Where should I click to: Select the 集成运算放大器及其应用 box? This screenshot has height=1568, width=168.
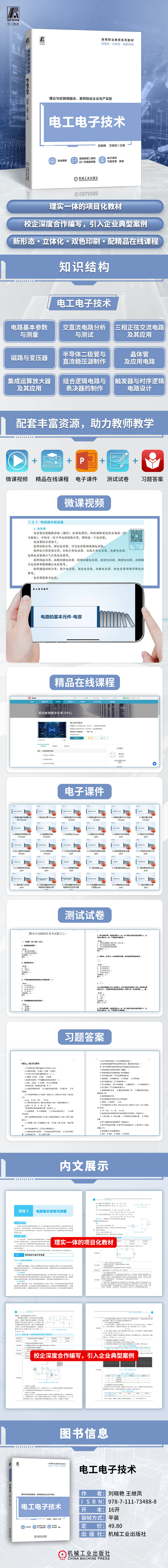[x=29, y=385]
